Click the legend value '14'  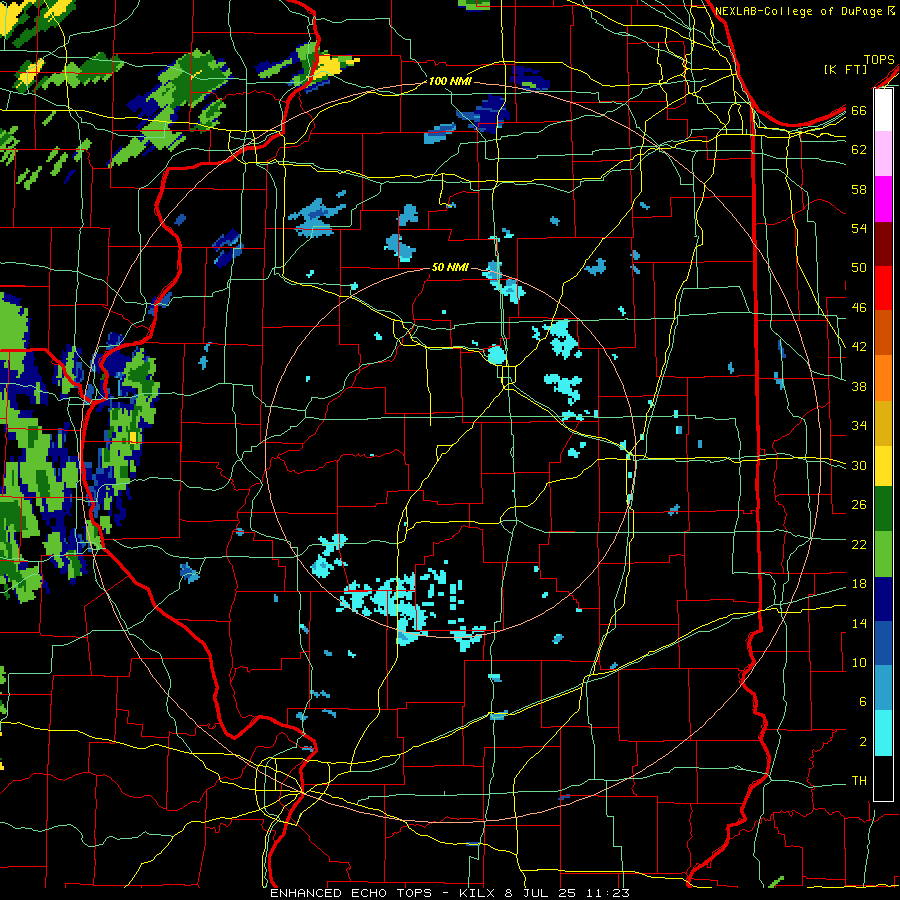pos(859,623)
